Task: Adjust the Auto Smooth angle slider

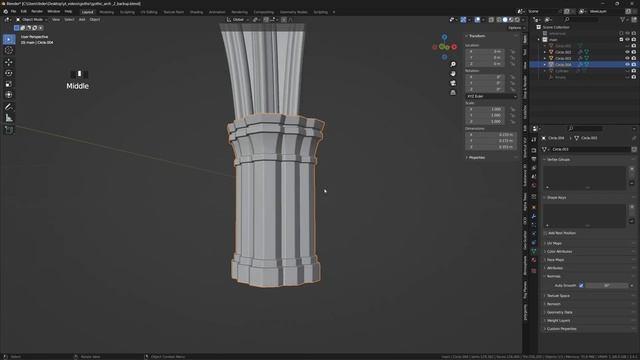Action: pos(607,285)
